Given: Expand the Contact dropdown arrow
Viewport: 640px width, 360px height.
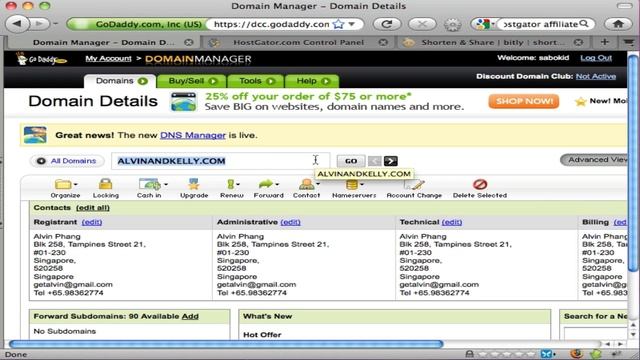Looking at the screenshot, I should click(x=318, y=184).
